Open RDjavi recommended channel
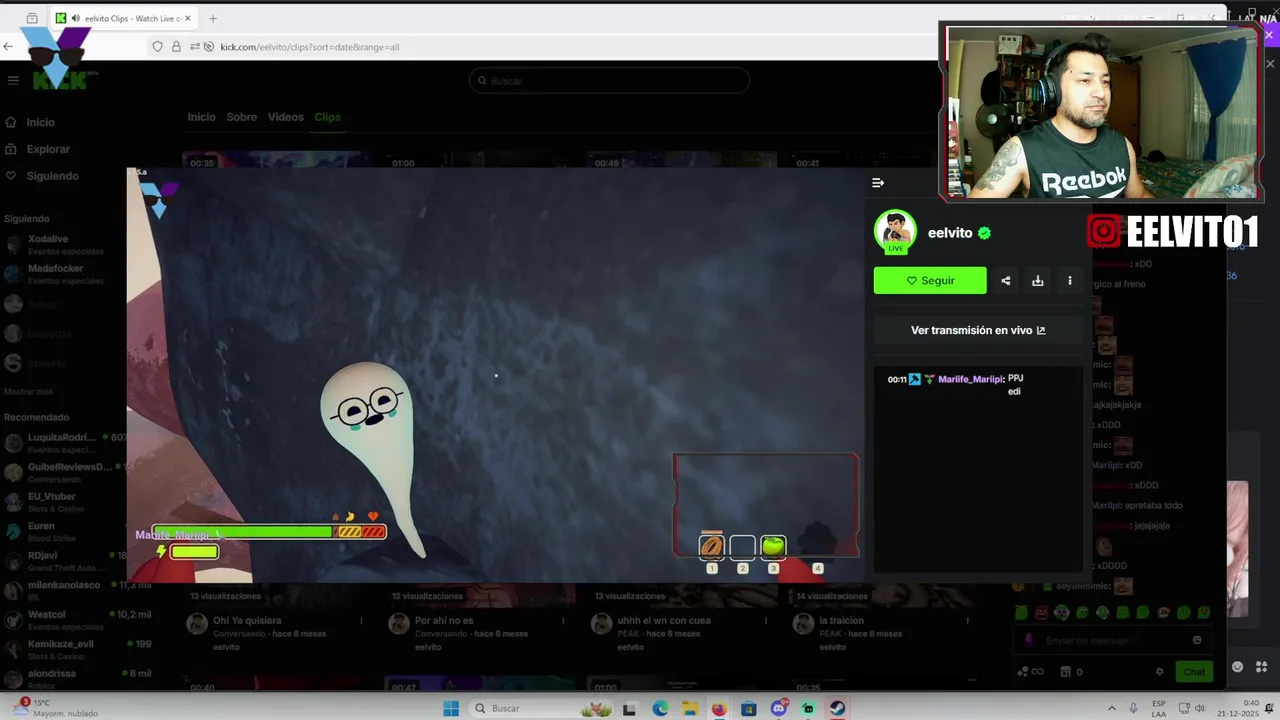This screenshot has height=720, width=1280. coord(65,561)
